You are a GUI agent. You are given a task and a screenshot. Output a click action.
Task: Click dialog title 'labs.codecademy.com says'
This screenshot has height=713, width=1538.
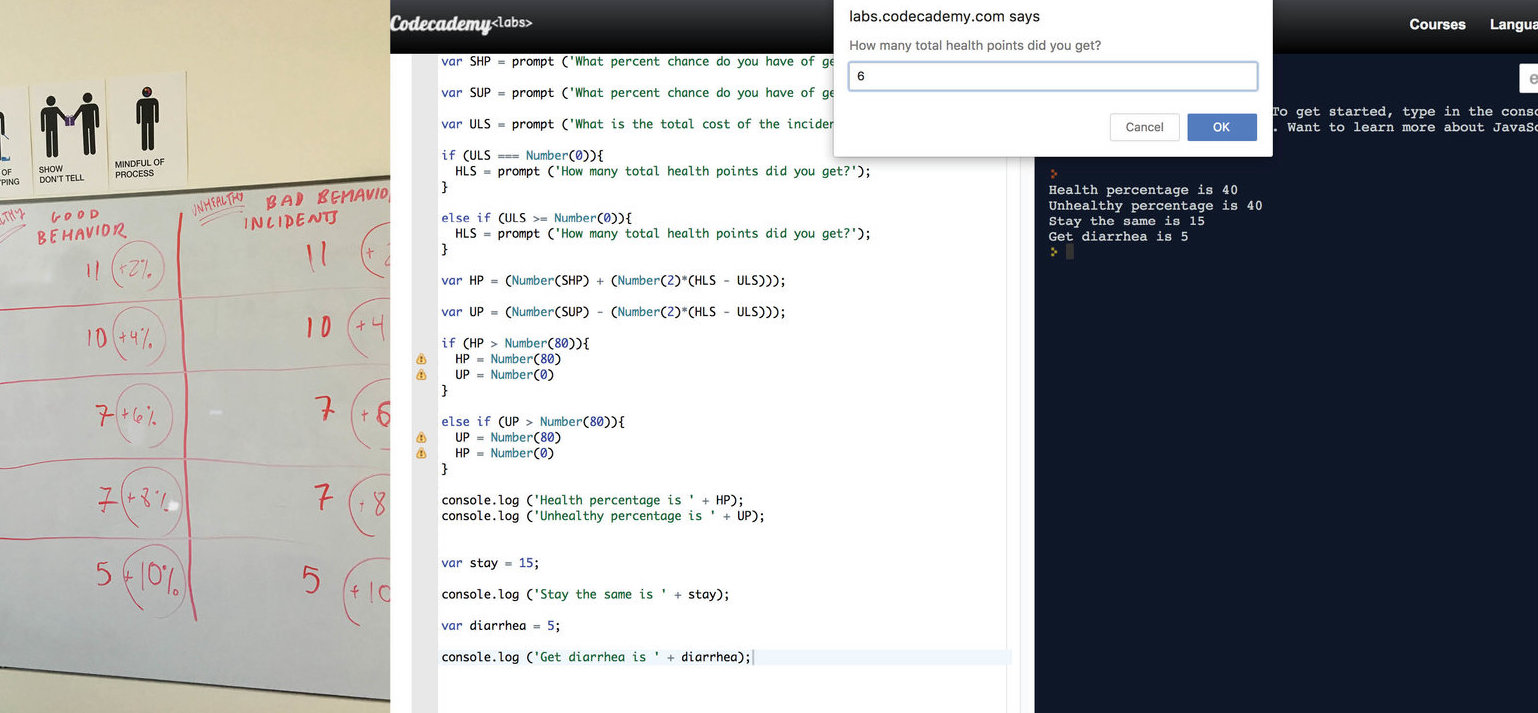(944, 17)
